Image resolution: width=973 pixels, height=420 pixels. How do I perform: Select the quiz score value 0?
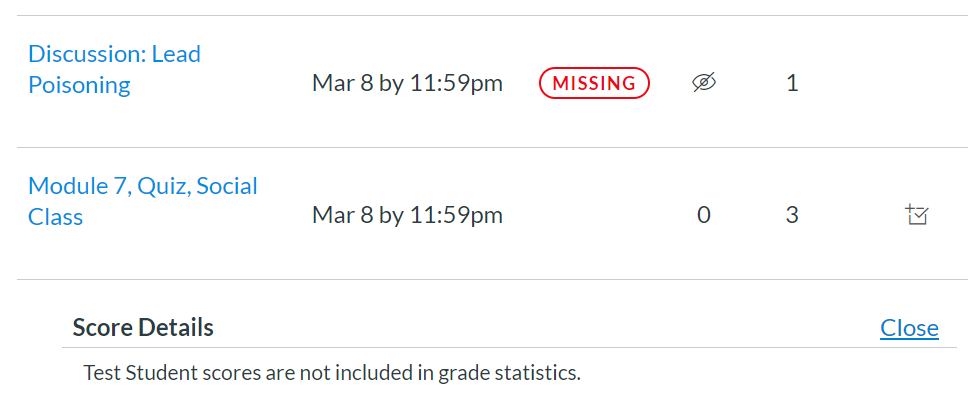pos(704,215)
